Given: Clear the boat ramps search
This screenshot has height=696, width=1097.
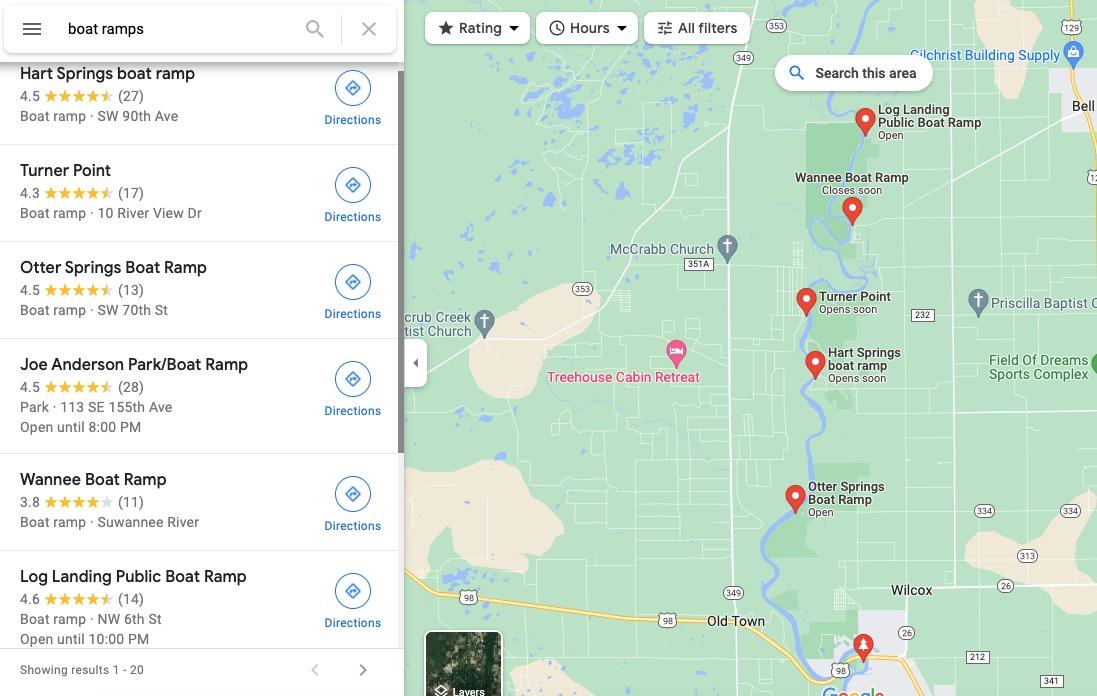Looking at the screenshot, I should coord(369,29).
